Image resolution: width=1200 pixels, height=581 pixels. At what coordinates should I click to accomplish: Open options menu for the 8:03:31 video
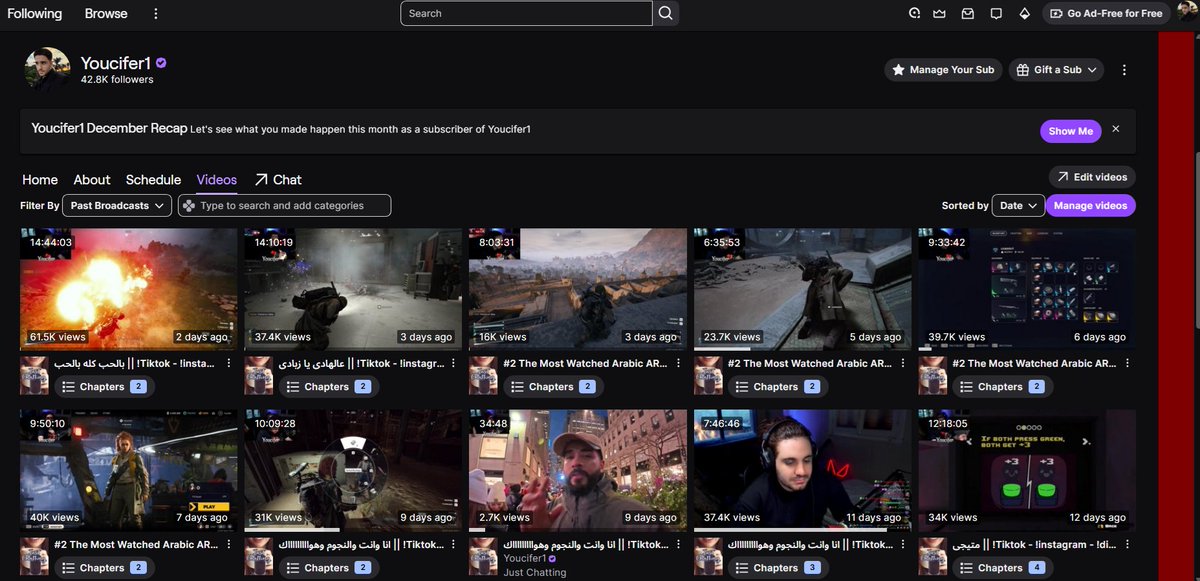[x=678, y=364]
